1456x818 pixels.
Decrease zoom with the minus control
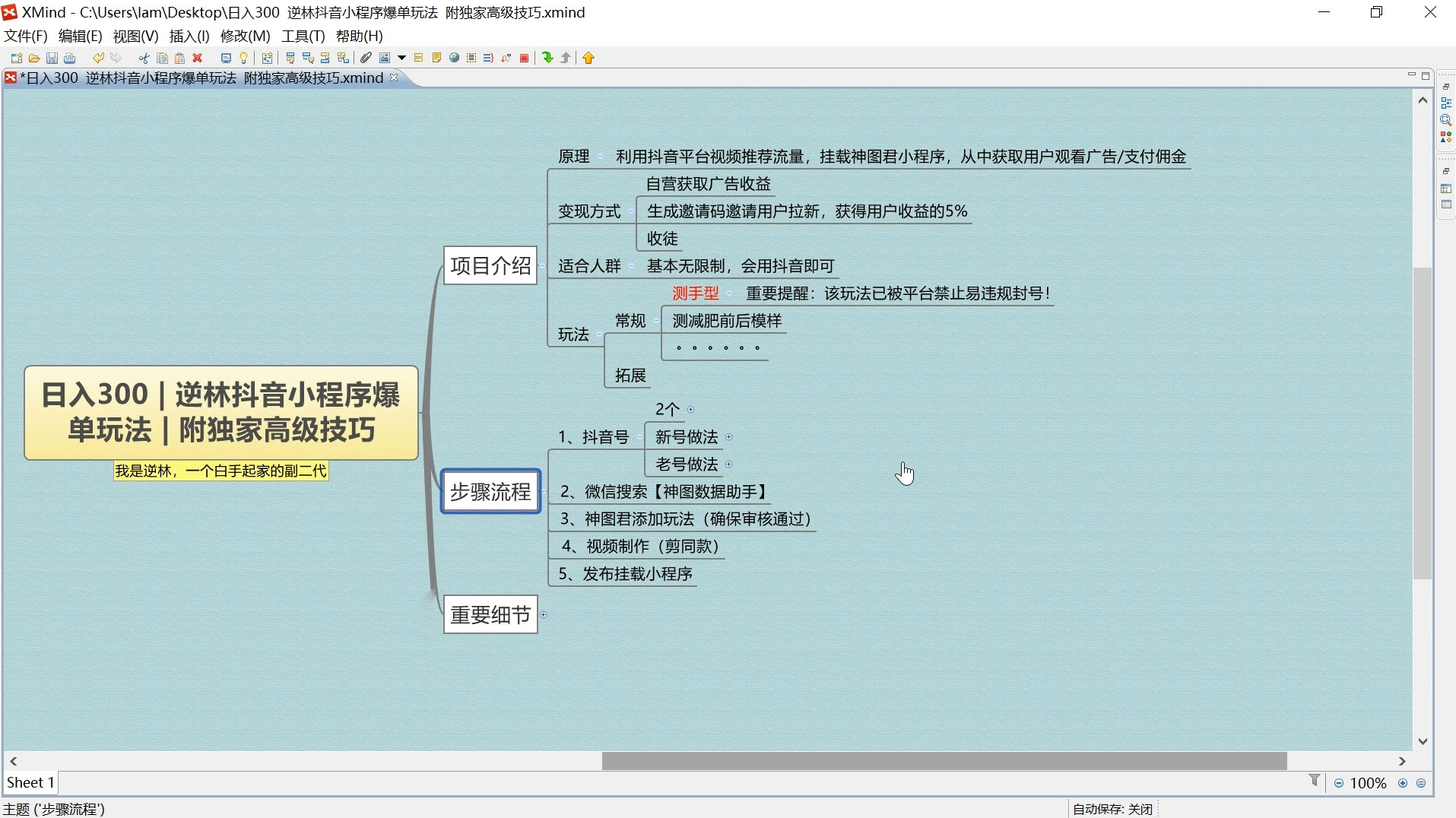[x=1338, y=783]
